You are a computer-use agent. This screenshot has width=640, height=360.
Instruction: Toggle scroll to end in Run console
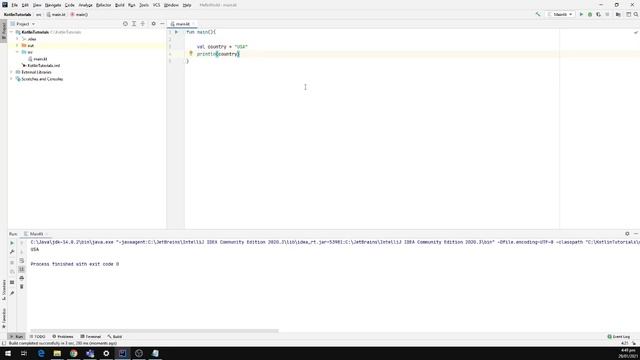point(22,269)
